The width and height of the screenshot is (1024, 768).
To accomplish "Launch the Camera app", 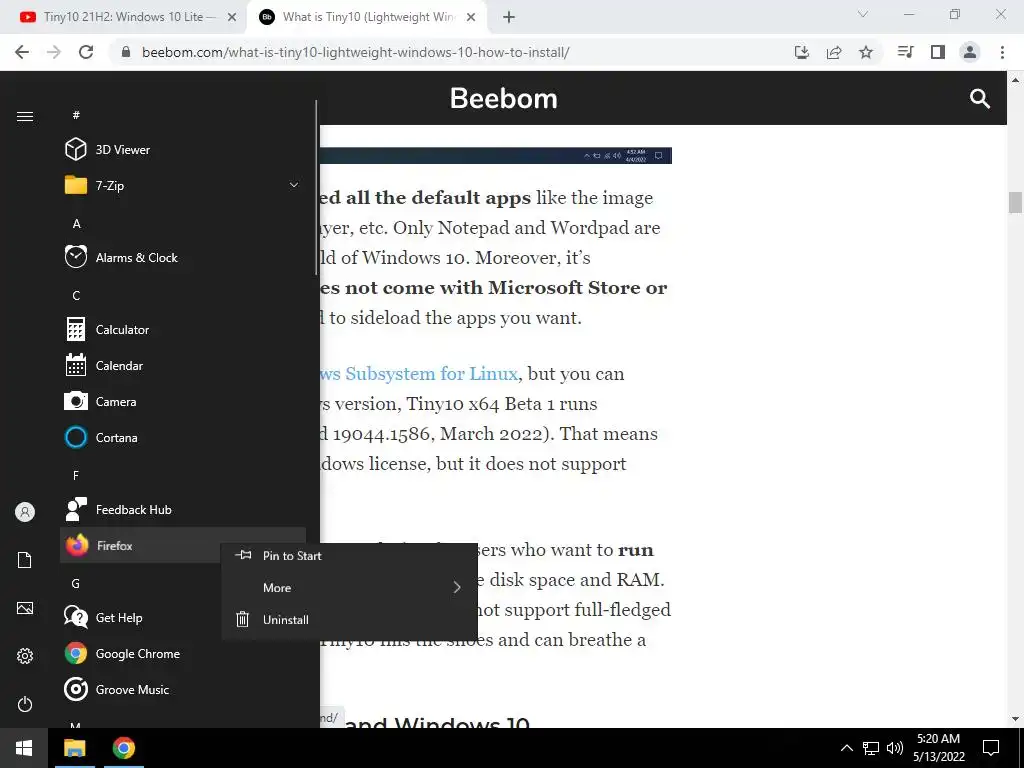I will pos(183,402).
